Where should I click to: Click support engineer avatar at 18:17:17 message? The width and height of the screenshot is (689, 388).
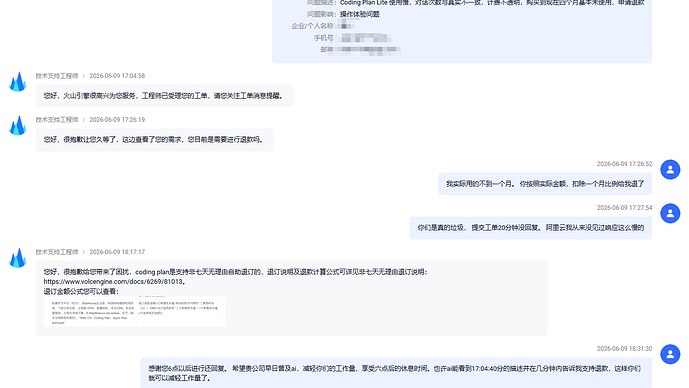coord(18,258)
